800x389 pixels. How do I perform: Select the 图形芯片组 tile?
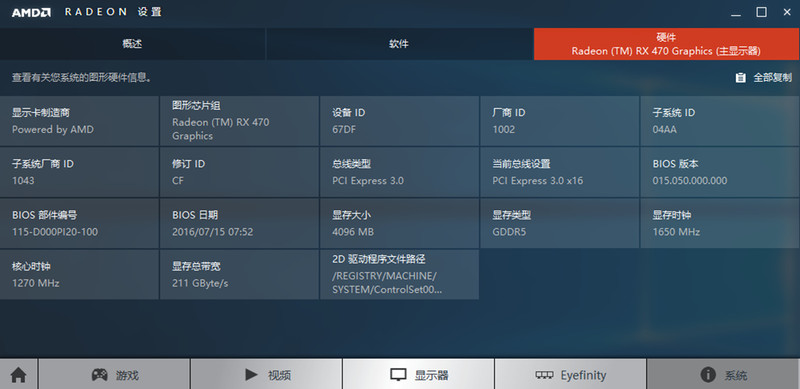click(x=239, y=120)
